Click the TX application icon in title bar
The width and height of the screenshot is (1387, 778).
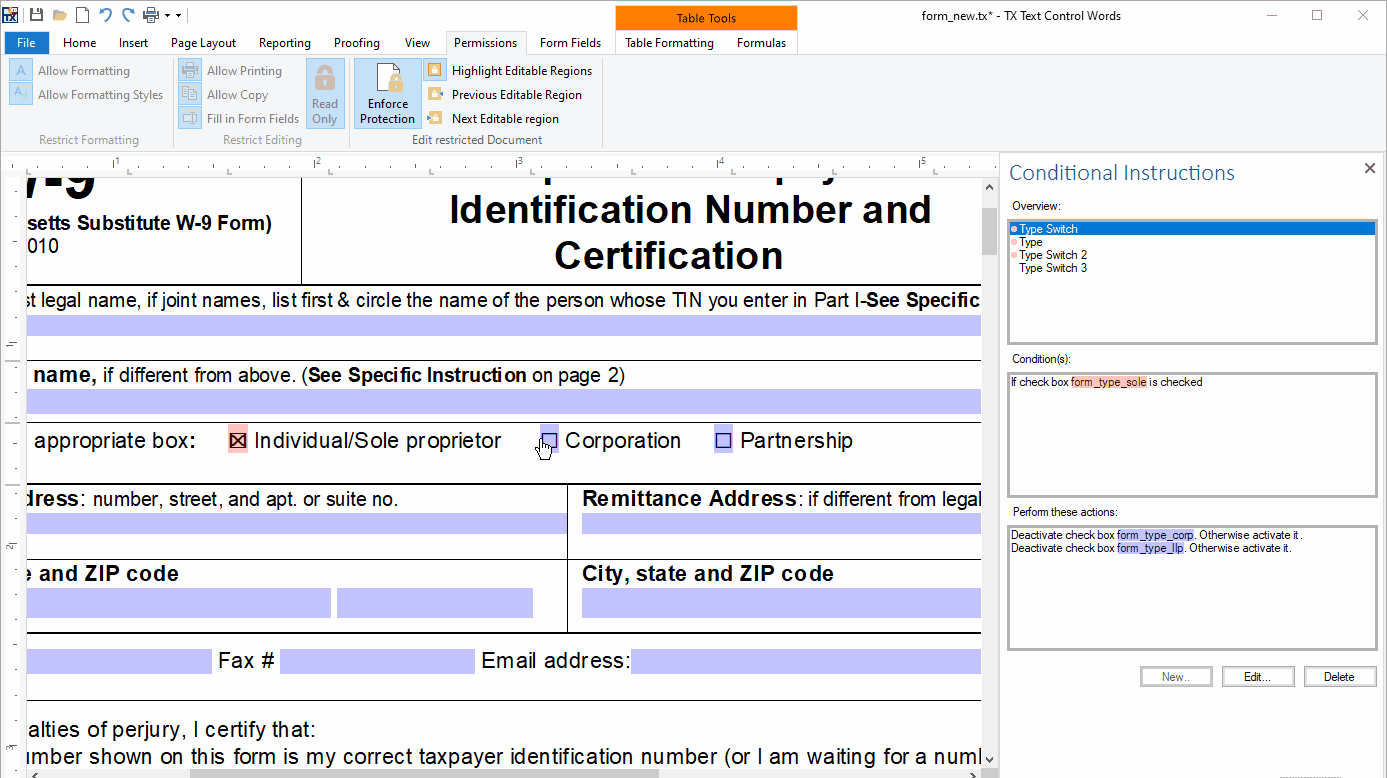pyautogui.click(x=10, y=15)
